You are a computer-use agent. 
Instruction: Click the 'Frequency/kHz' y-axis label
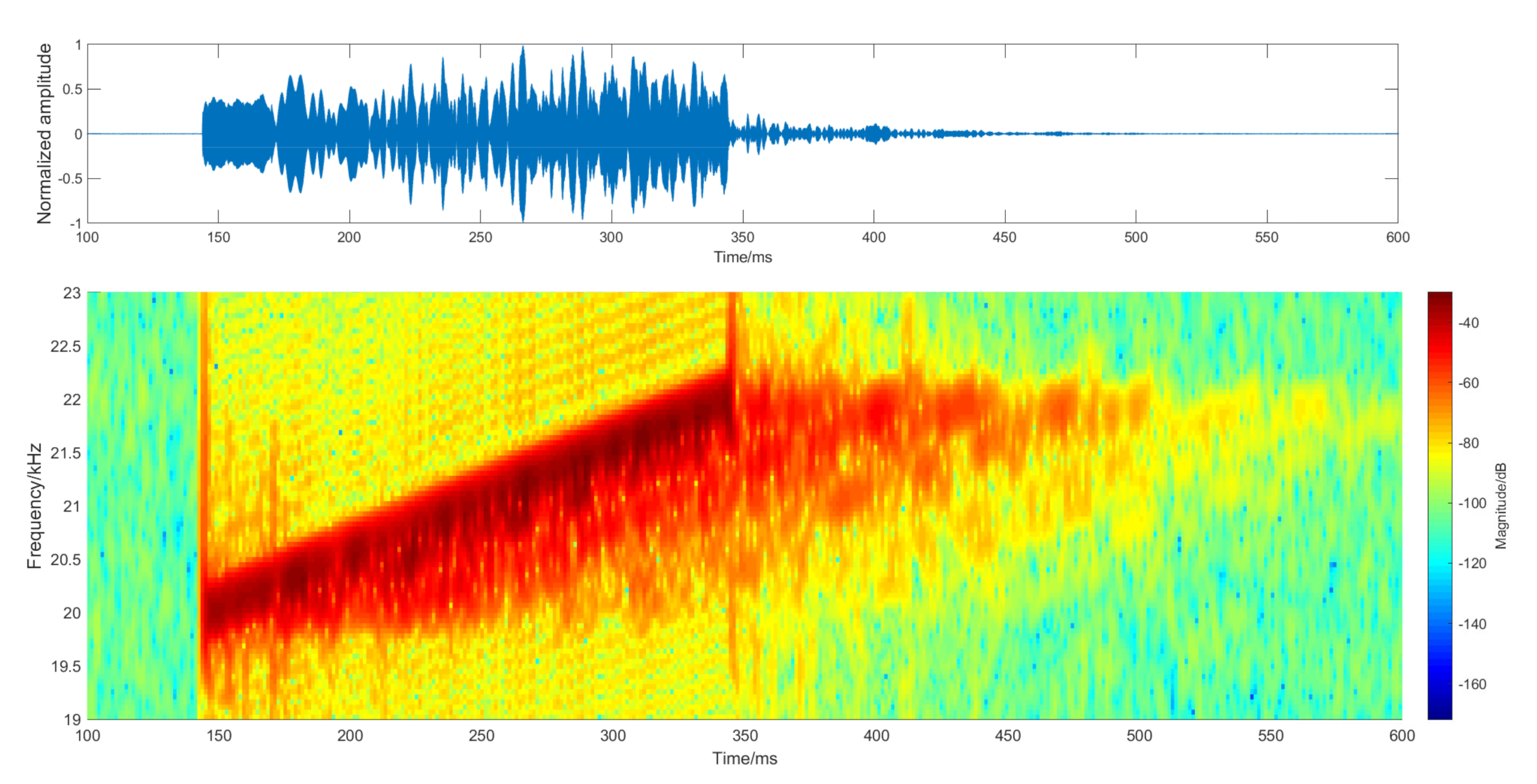point(34,506)
